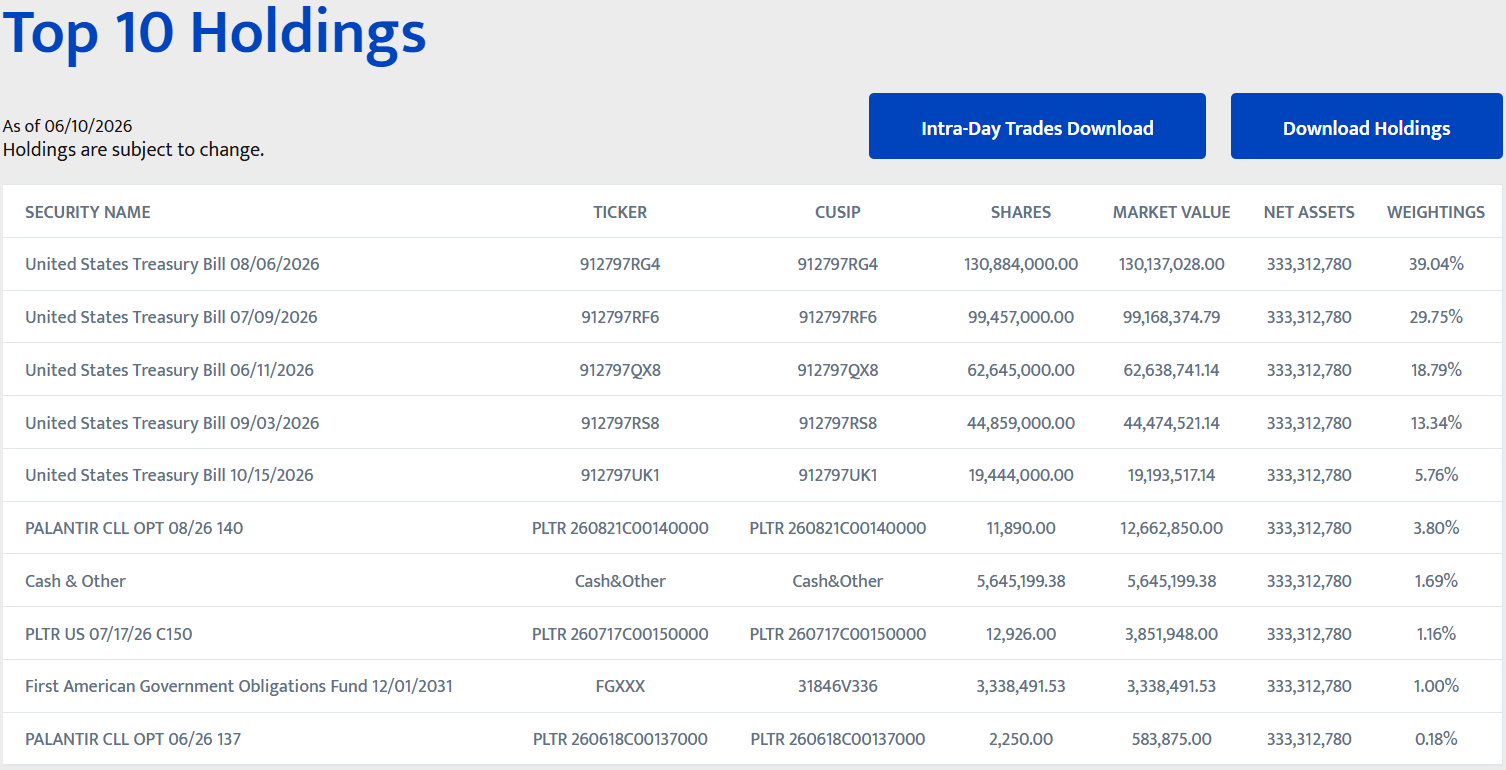This screenshot has width=1506, height=770.
Task: Select the TICKER column header
Action: click(620, 212)
